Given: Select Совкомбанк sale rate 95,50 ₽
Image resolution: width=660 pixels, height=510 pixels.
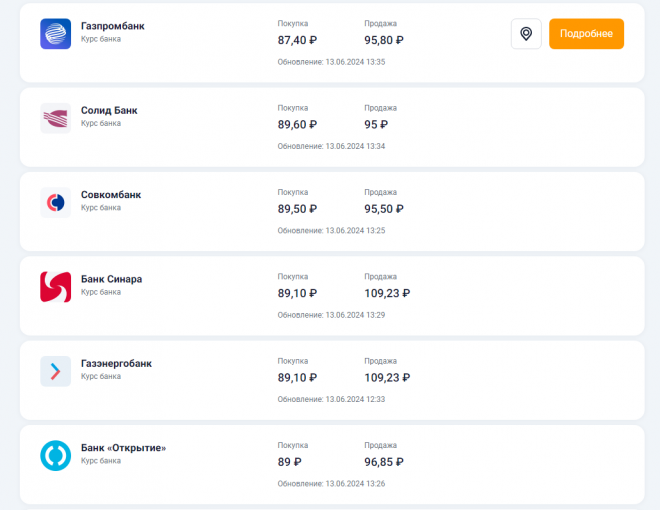Looking at the screenshot, I should (x=384, y=209).
